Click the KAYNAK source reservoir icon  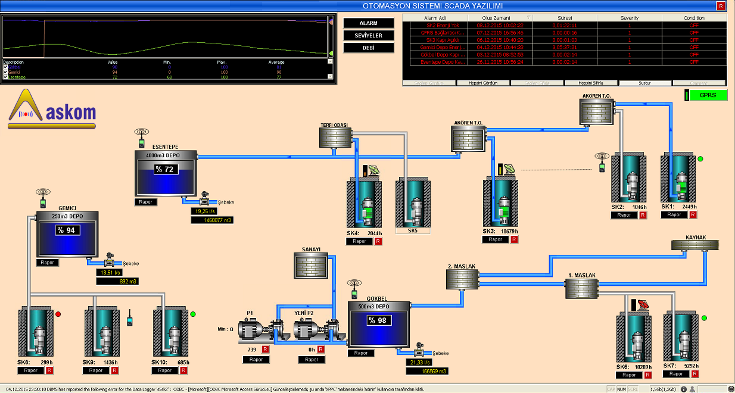695,245
